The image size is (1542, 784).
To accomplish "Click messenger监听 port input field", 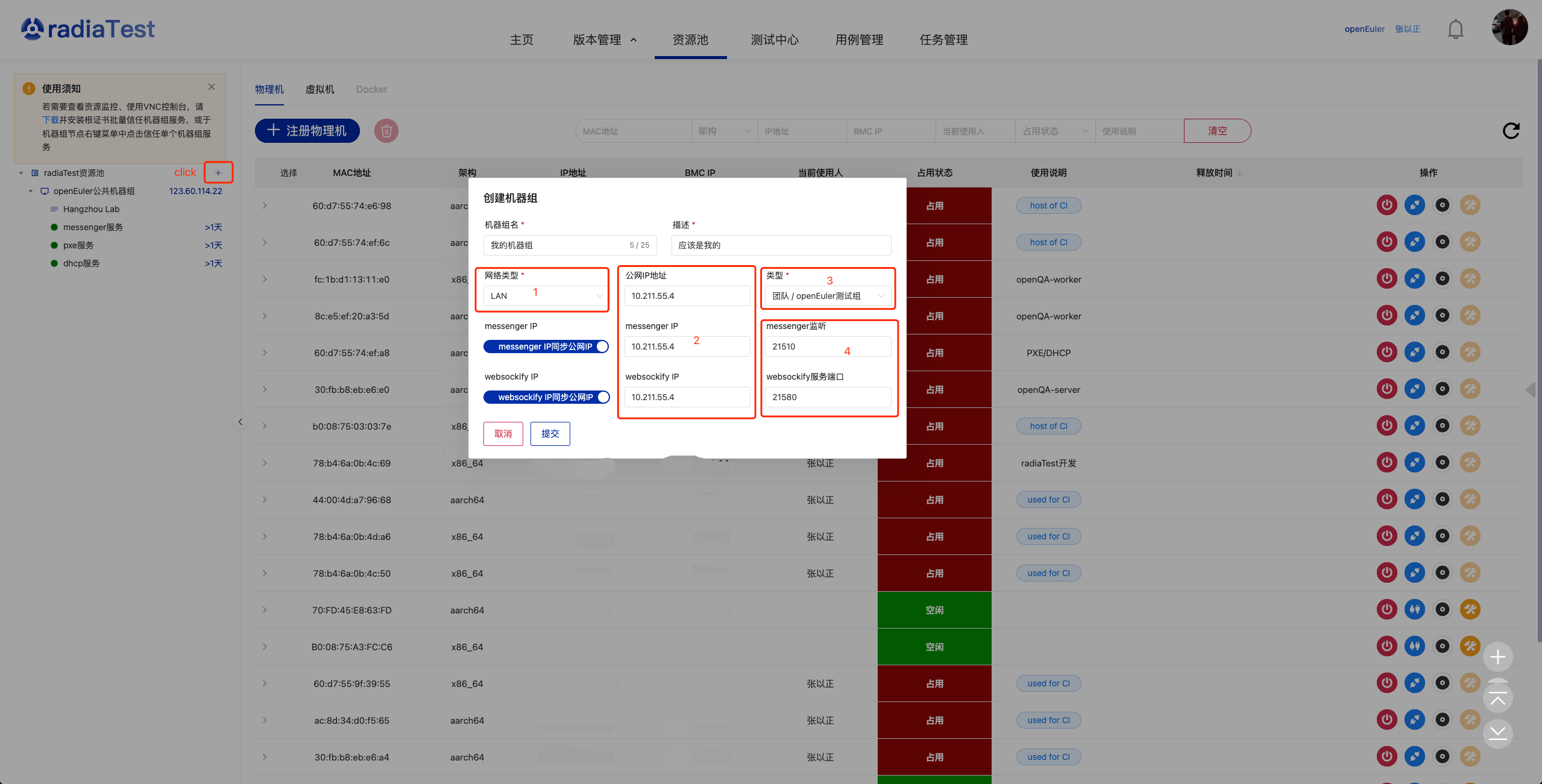I will tap(828, 347).
